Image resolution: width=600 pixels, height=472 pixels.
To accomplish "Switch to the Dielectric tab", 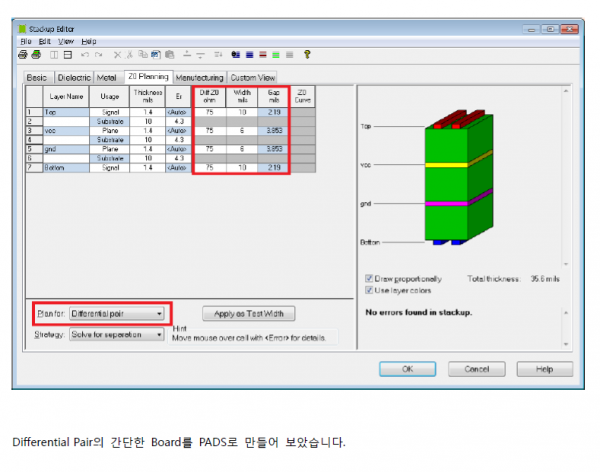I will coord(73,76).
